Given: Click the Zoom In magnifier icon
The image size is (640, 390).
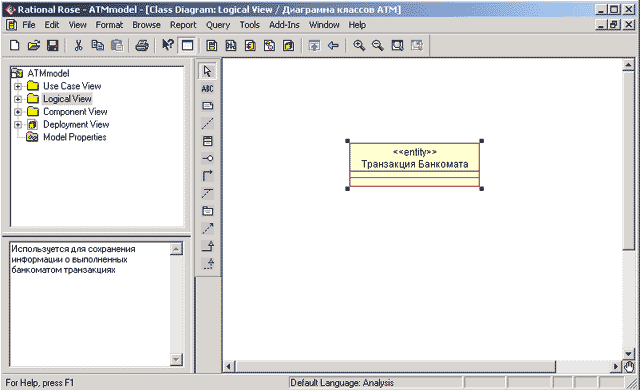Looking at the screenshot, I should [359, 45].
